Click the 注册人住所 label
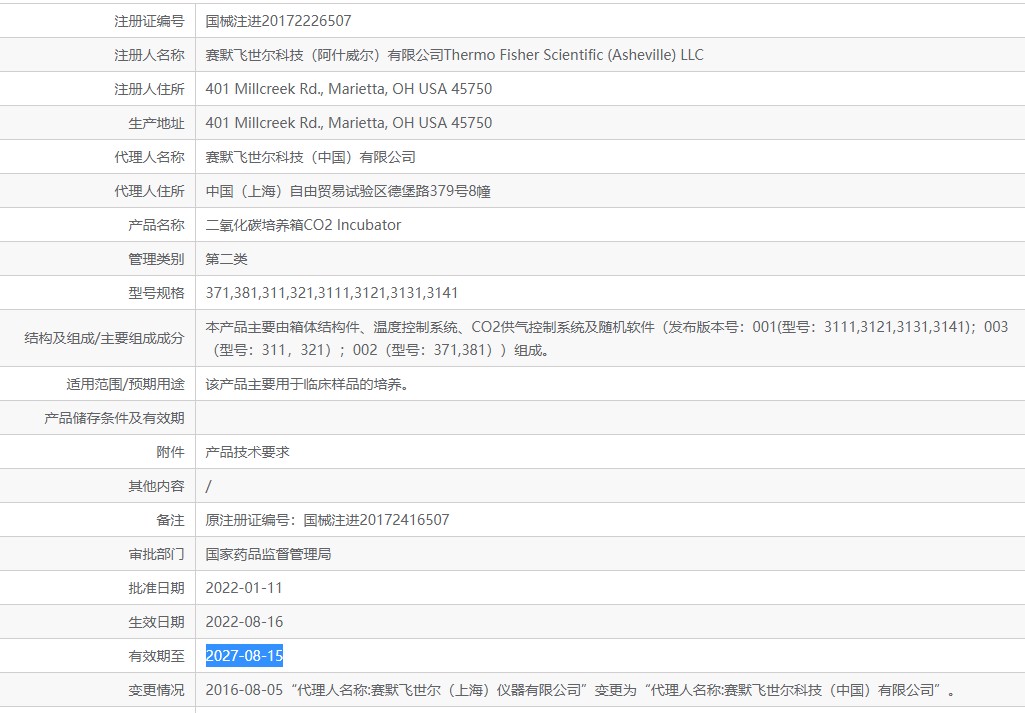Image resolution: width=1025 pixels, height=713 pixels. point(150,89)
